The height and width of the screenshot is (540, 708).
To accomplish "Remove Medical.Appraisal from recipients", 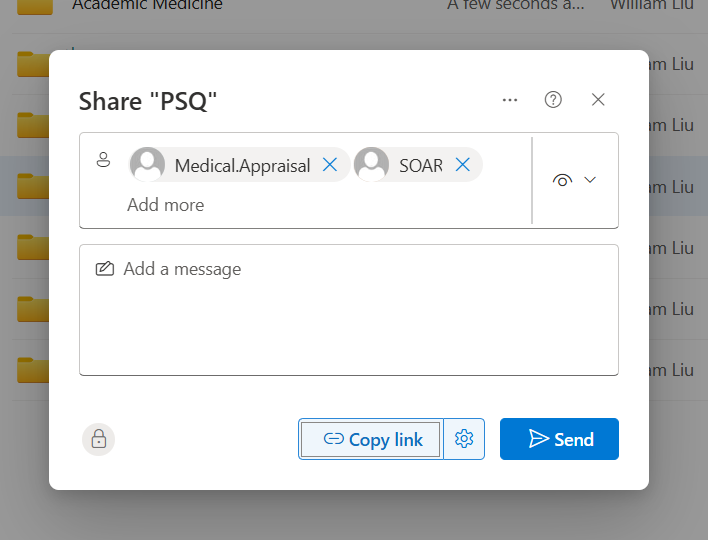I will click(330, 165).
